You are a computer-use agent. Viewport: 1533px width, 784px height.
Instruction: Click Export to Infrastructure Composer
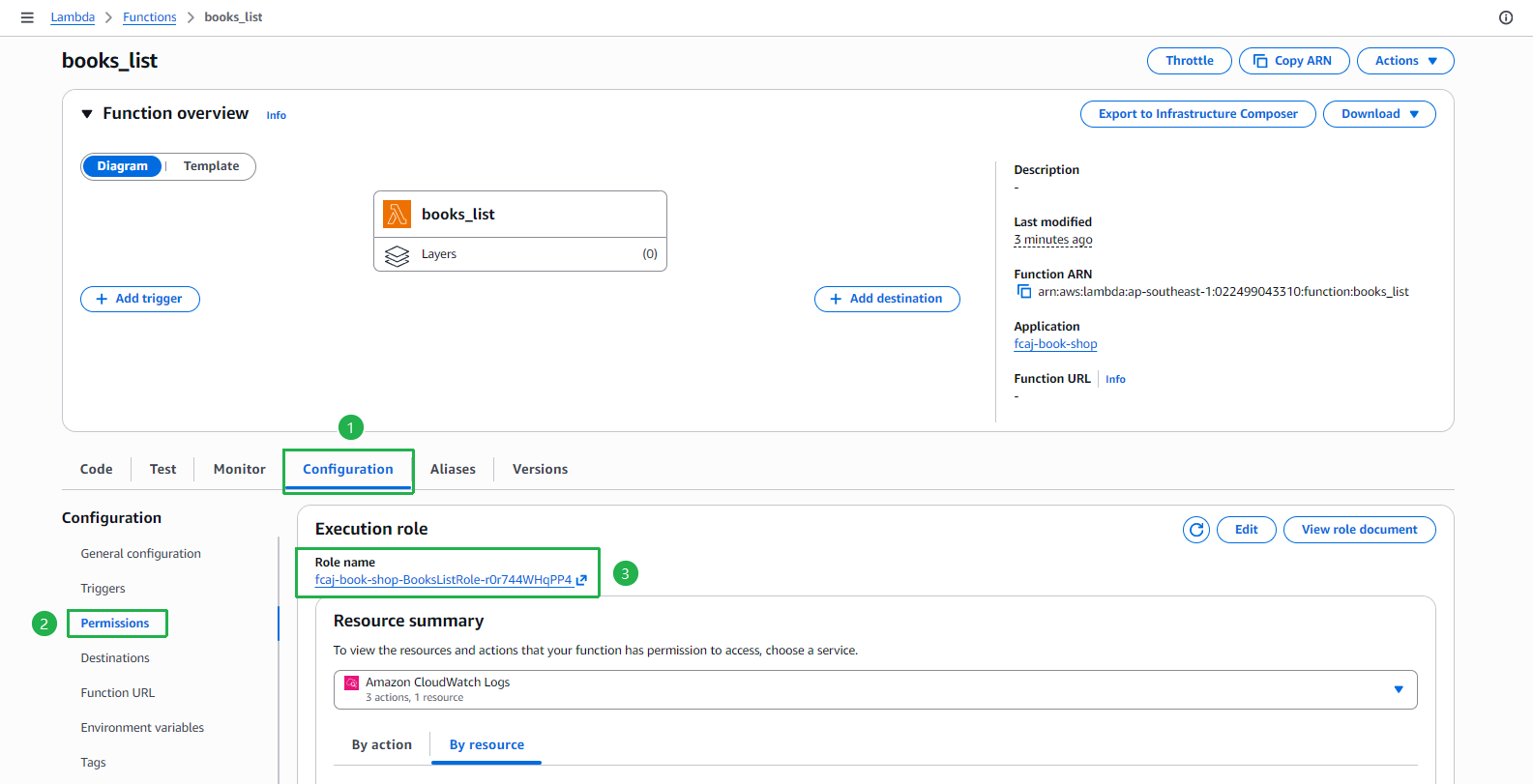(1198, 114)
